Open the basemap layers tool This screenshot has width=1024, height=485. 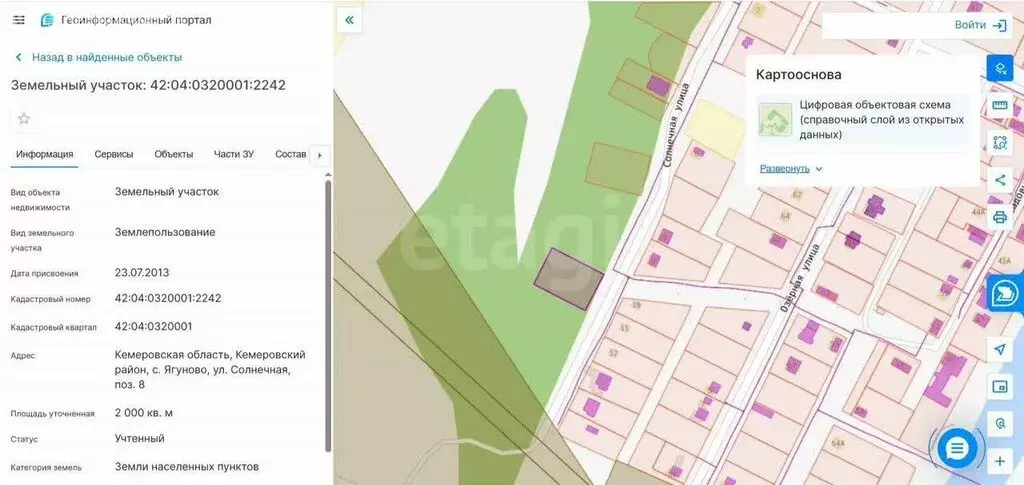(999, 68)
